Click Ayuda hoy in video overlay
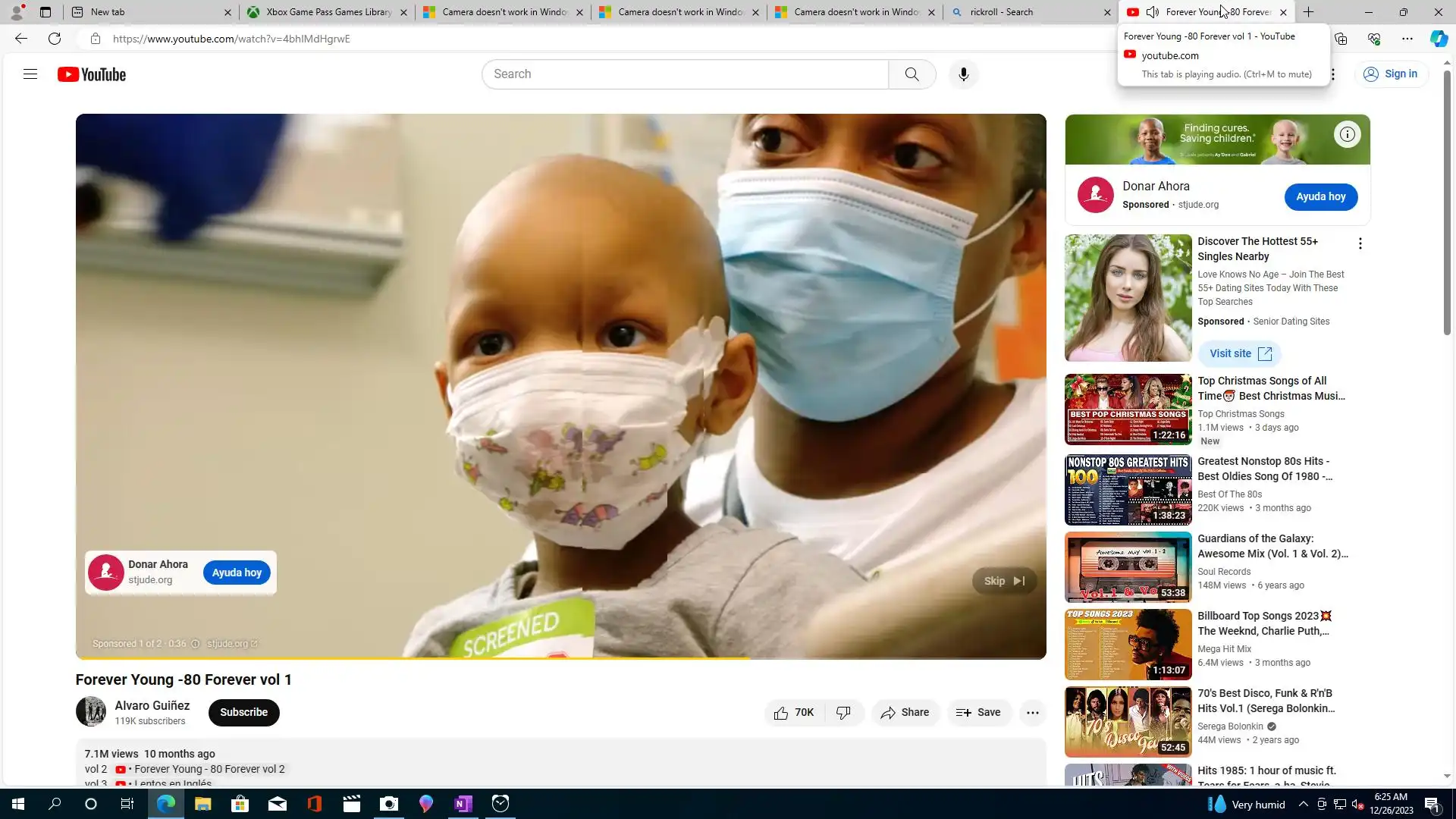Image resolution: width=1456 pixels, height=819 pixels. pyautogui.click(x=237, y=573)
